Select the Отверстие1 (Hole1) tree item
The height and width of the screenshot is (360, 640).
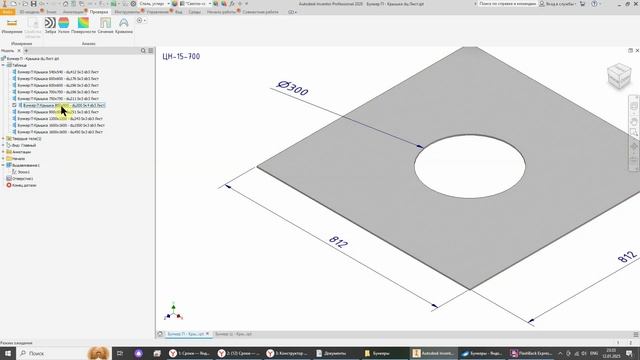pos(22,178)
